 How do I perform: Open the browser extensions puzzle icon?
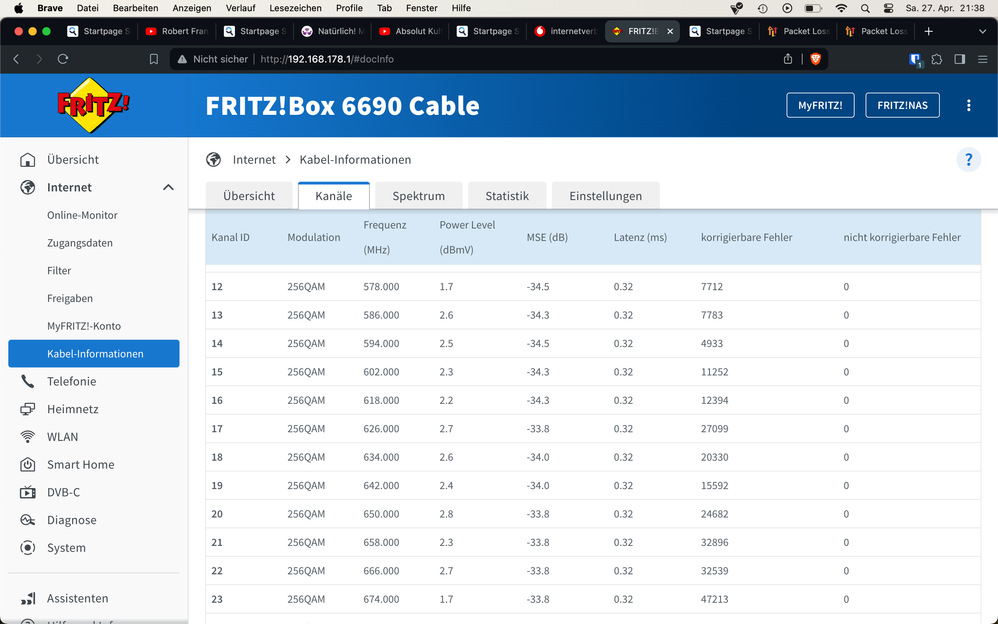pos(937,59)
